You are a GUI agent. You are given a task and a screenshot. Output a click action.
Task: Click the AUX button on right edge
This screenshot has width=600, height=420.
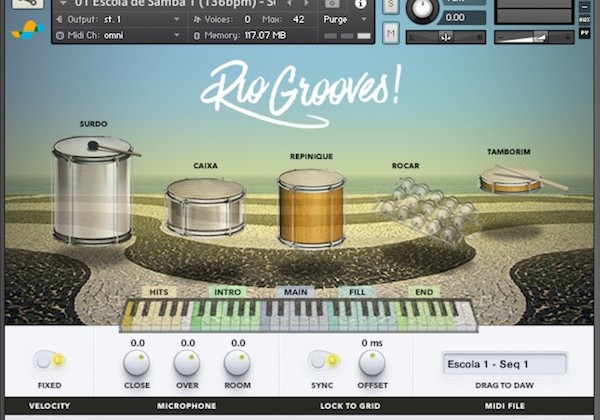(585, 20)
